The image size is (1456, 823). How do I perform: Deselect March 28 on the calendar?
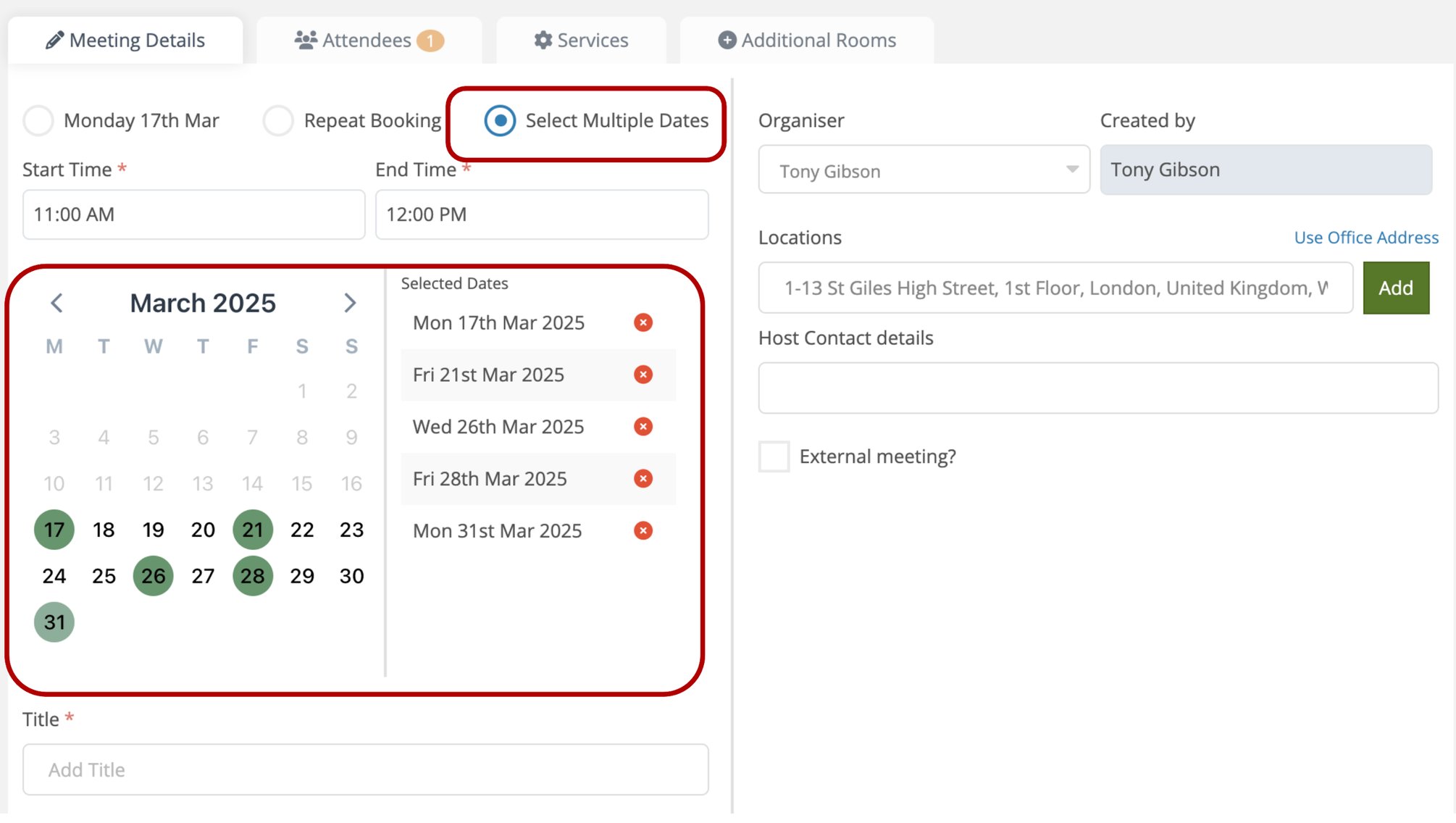(253, 576)
